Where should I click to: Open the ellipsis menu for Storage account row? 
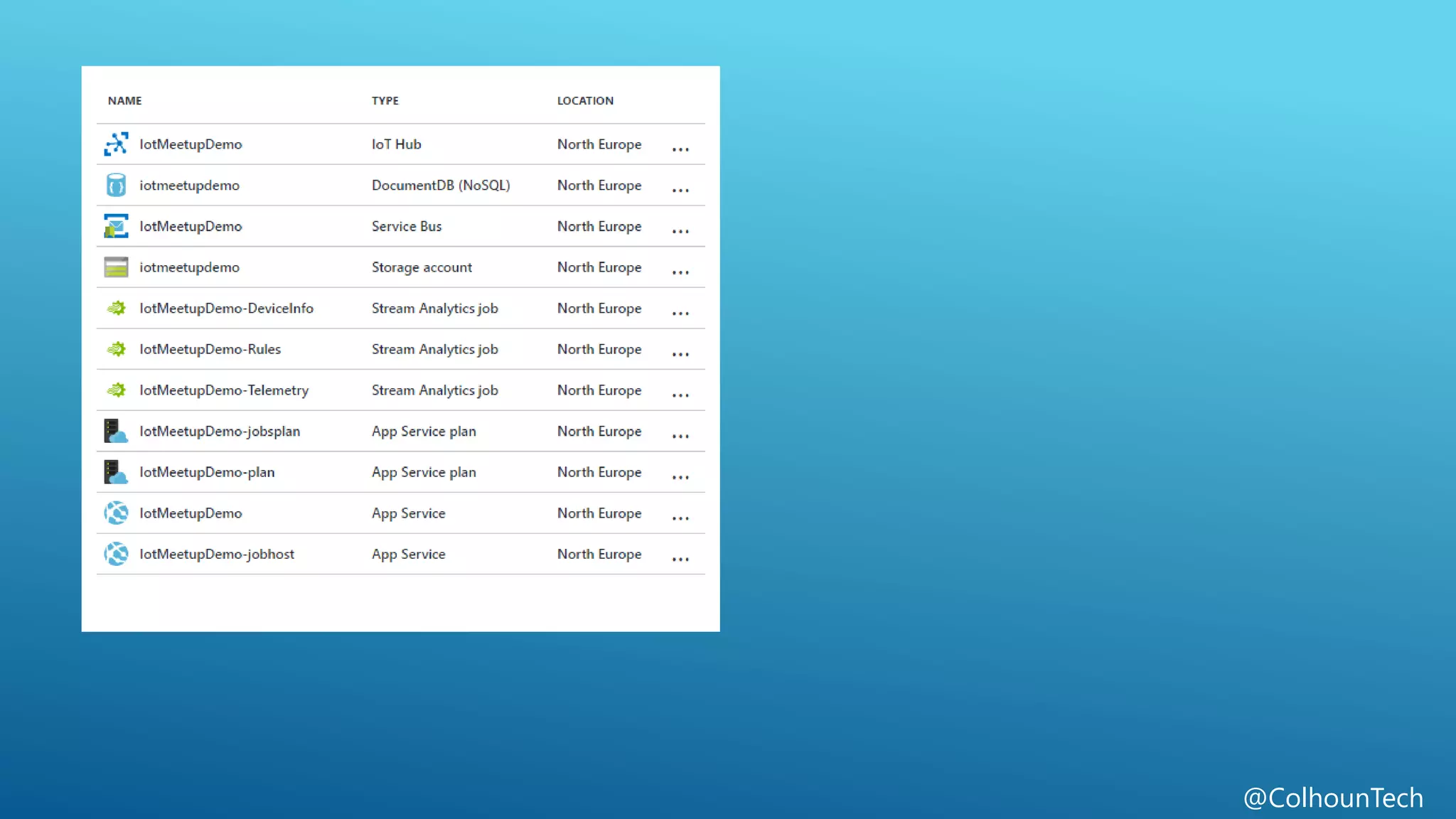click(x=680, y=272)
